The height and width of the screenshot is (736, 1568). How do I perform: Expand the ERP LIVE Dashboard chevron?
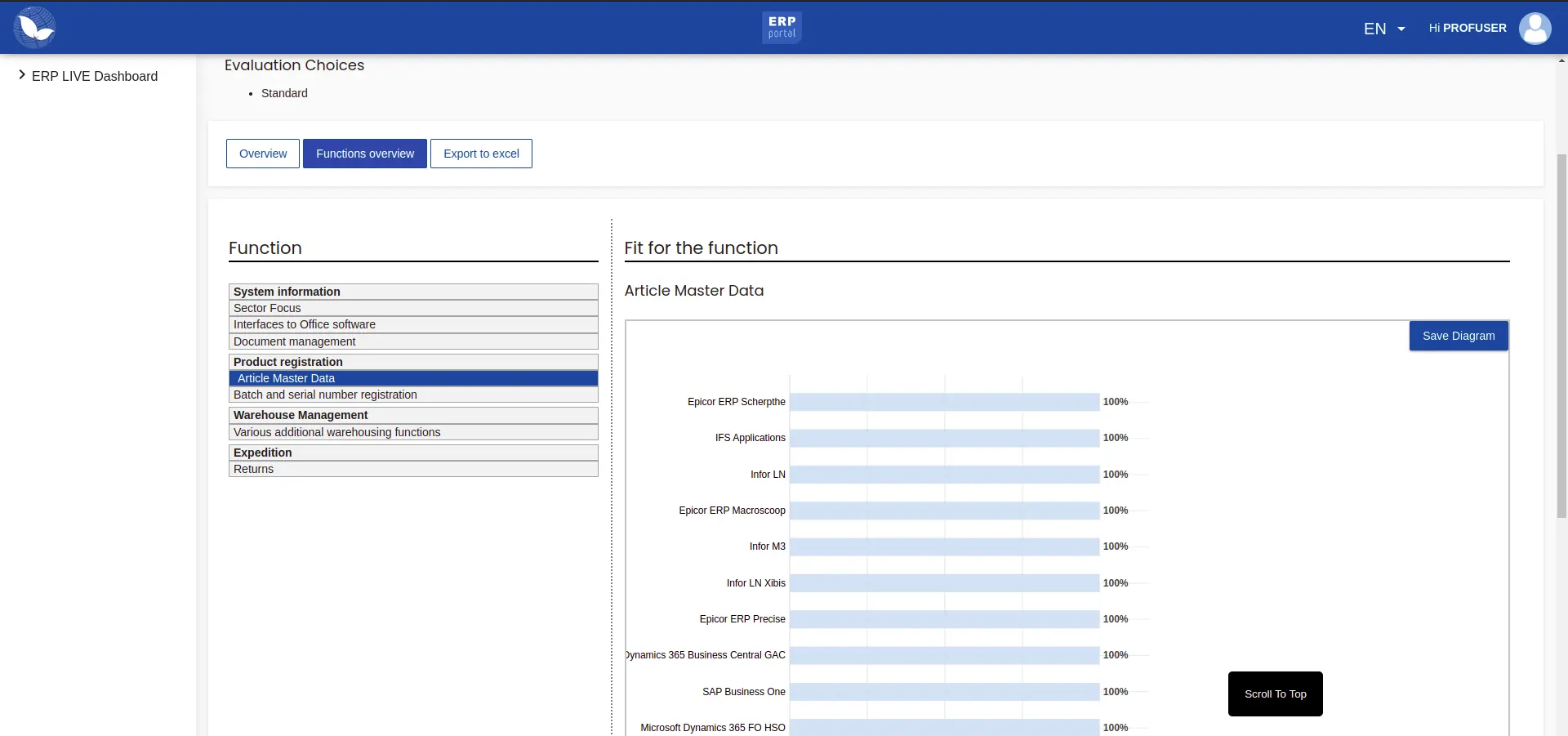pyautogui.click(x=22, y=75)
